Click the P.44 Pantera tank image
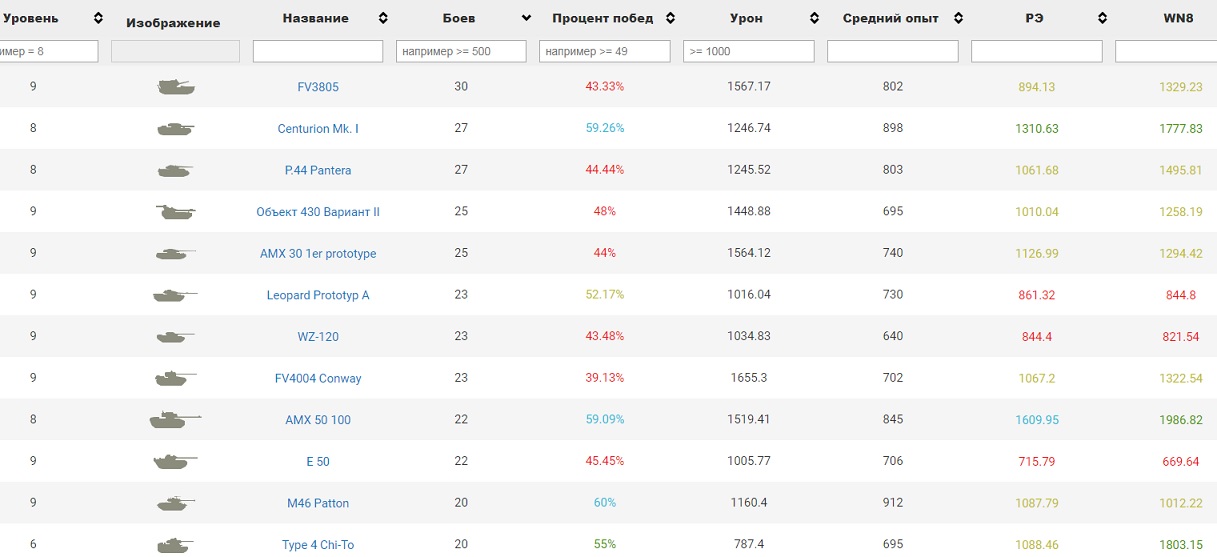The width and height of the screenshot is (1217, 557). click(x=175, y=171)
